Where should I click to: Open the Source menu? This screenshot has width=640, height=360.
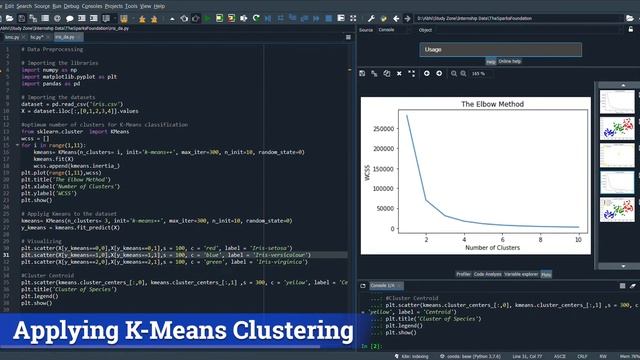point(42,6)
